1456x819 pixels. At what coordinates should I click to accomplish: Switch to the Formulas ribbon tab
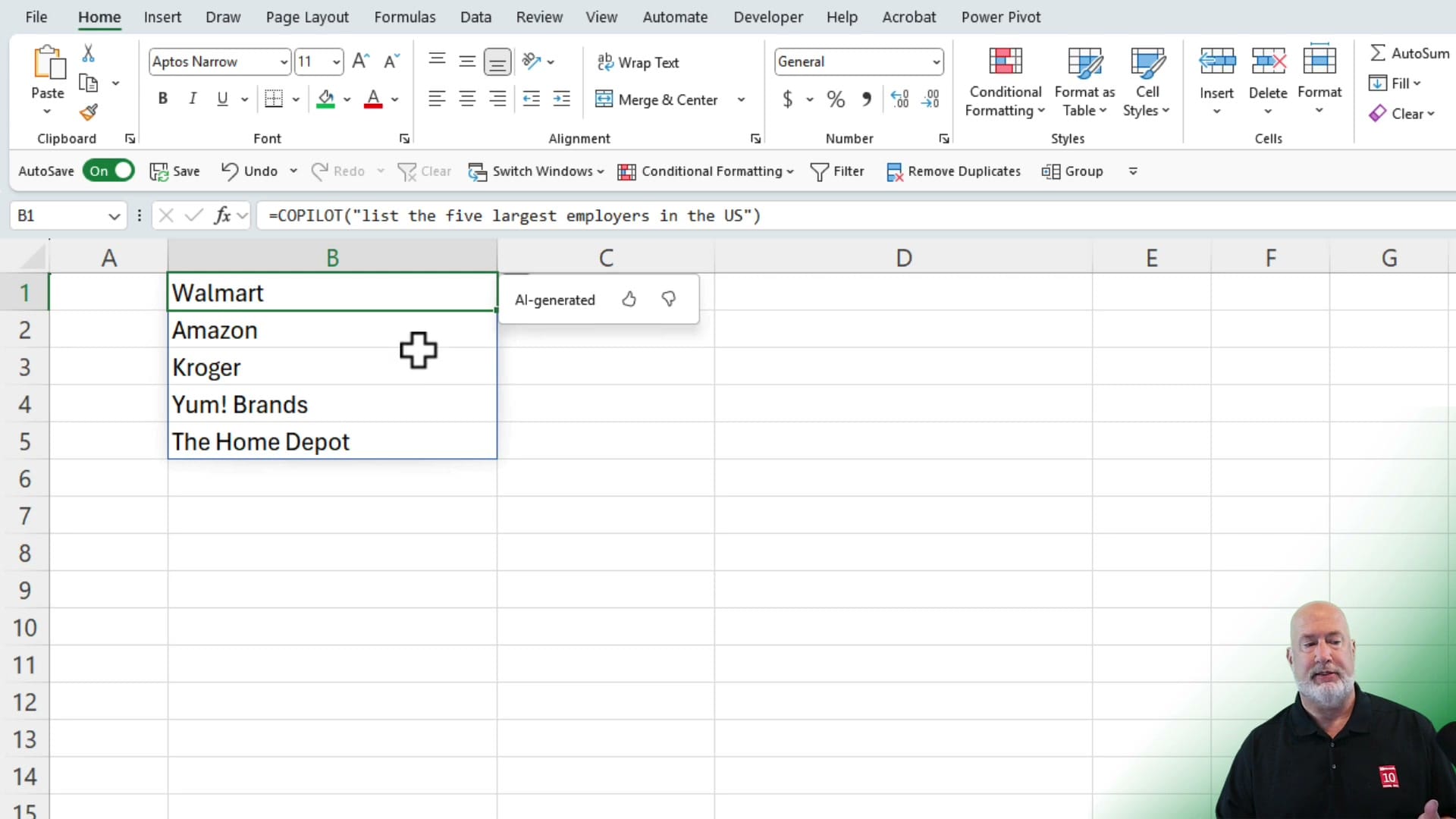click(405, 17)
